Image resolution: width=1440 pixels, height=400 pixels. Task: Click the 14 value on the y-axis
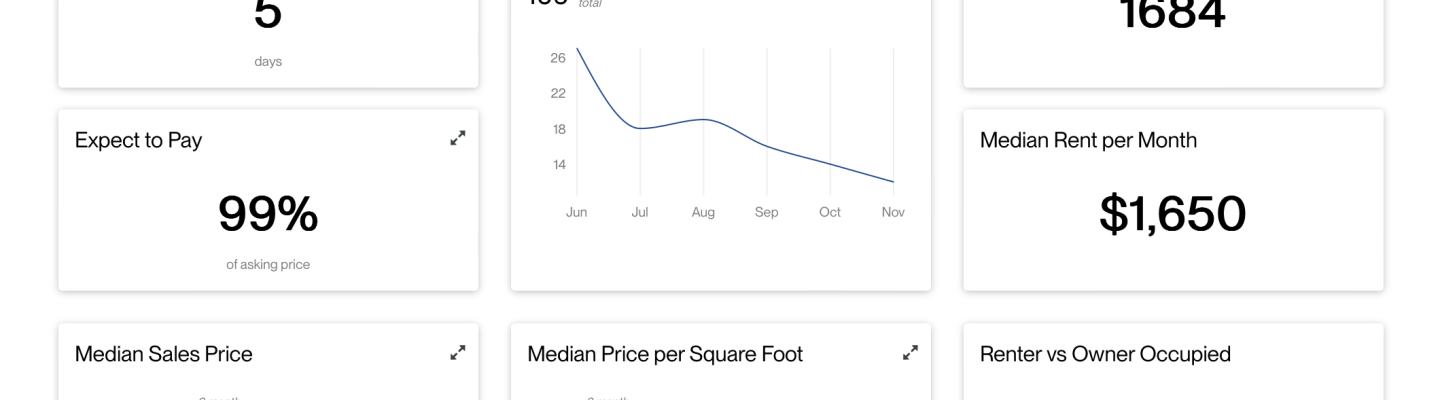[558, 164]
